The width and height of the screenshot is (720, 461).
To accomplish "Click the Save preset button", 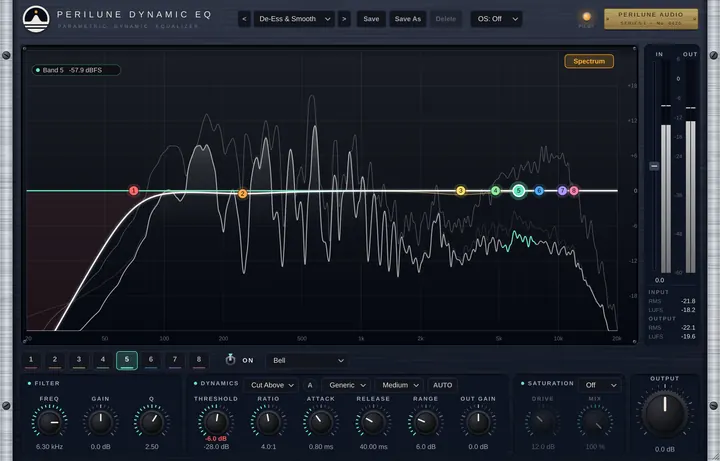I will pyautogui.click(x=371, y=19).
